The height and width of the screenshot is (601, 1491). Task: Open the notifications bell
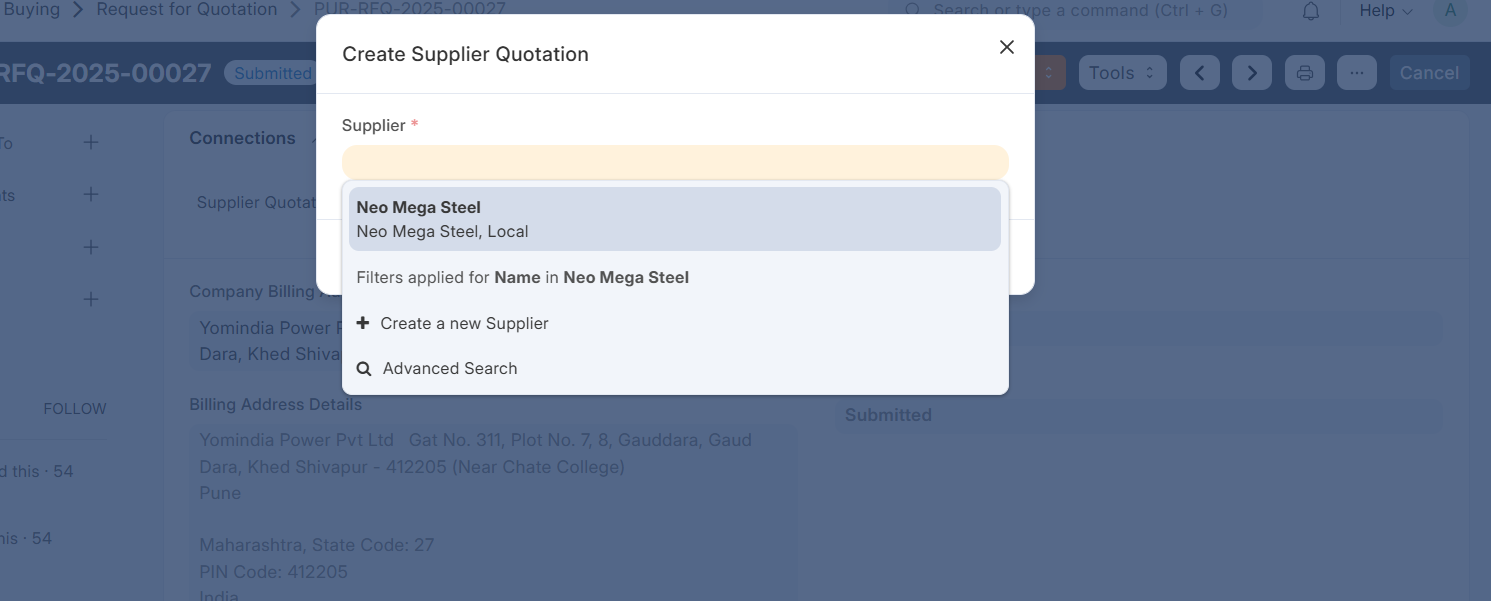[1310, 11]
